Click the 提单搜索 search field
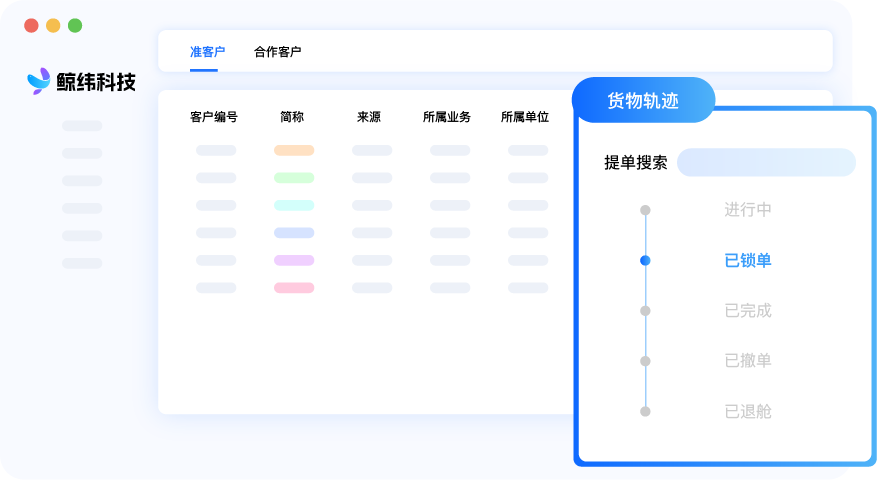Image resolution: width=877 pixels, height=480 pixels. coord(766,162)
